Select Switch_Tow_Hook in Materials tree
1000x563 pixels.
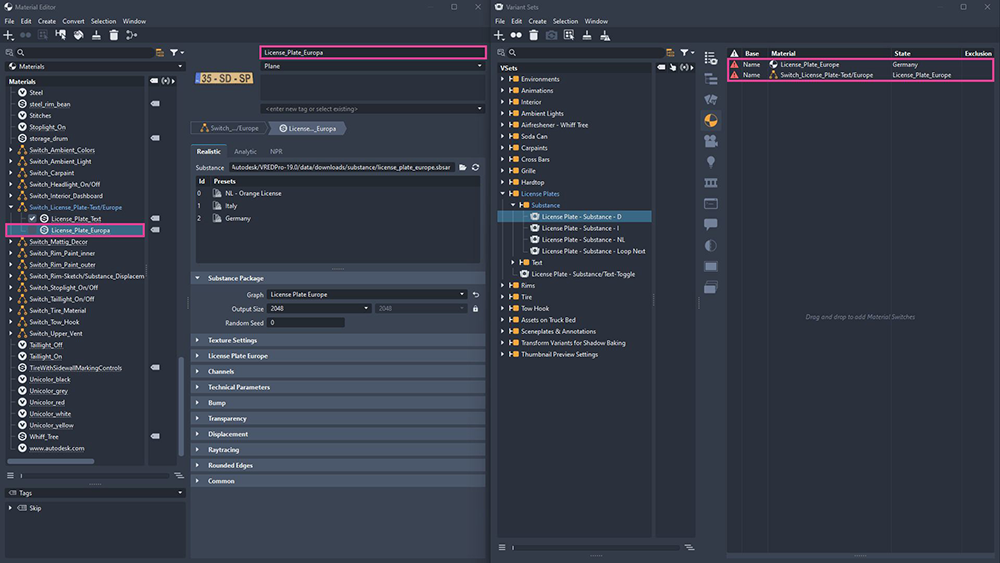pyautogui.click(x=54, y=322)
